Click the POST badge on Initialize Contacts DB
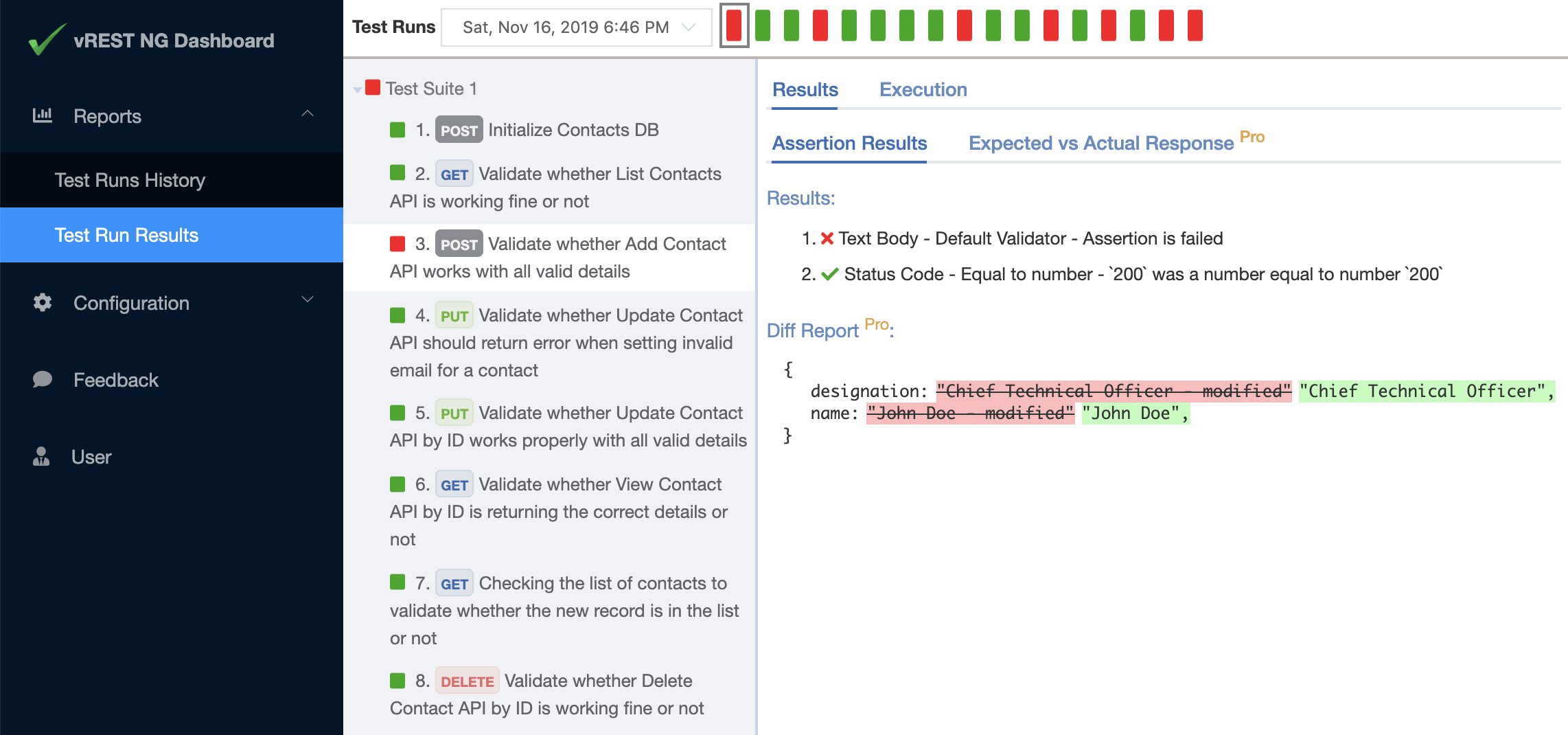 coord(459,130)
